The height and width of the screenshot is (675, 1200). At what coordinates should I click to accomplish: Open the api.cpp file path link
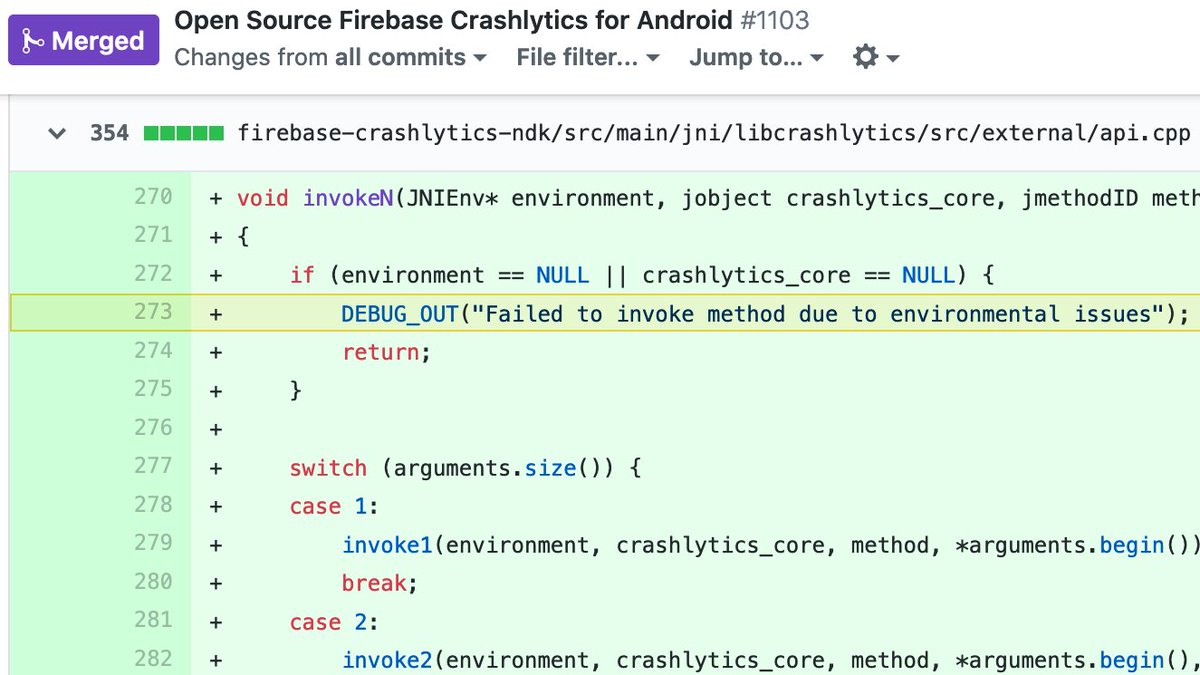(714, 133)
